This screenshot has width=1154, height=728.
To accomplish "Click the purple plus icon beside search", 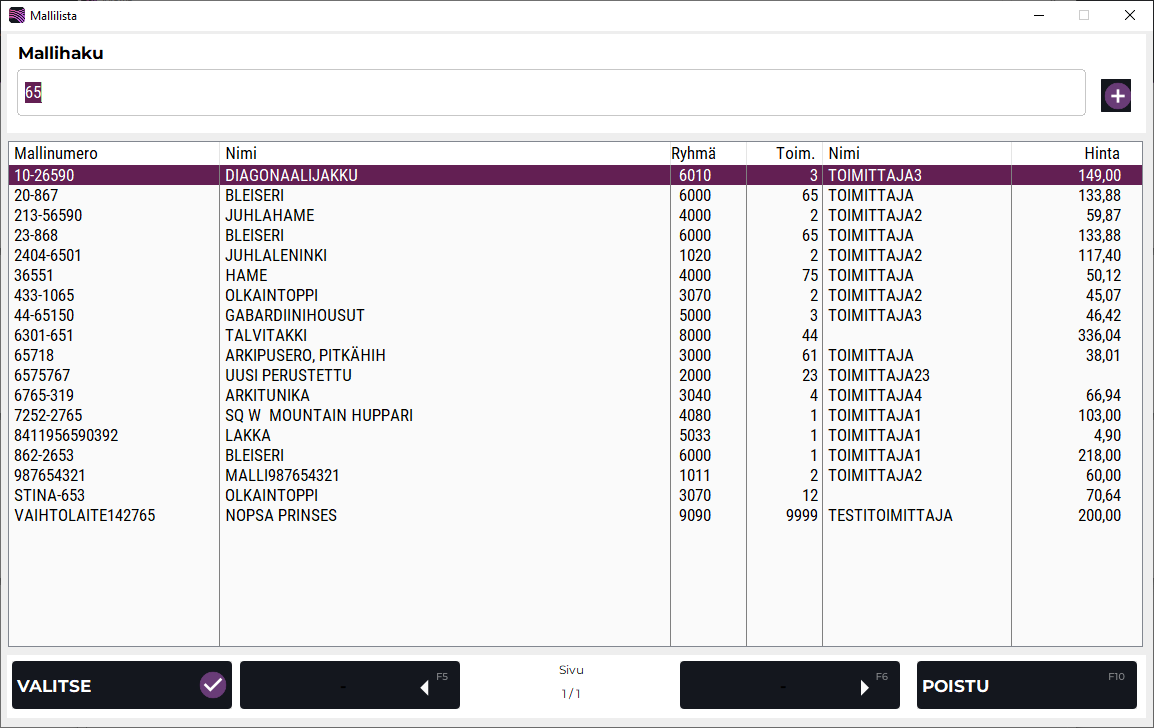I will tap(1117, 96).
